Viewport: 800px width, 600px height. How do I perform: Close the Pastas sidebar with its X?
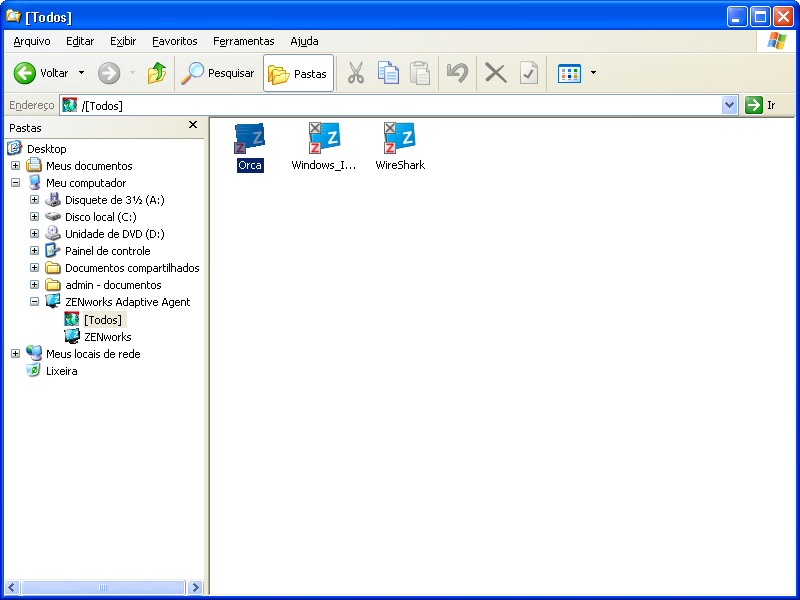tap(191, 125)
